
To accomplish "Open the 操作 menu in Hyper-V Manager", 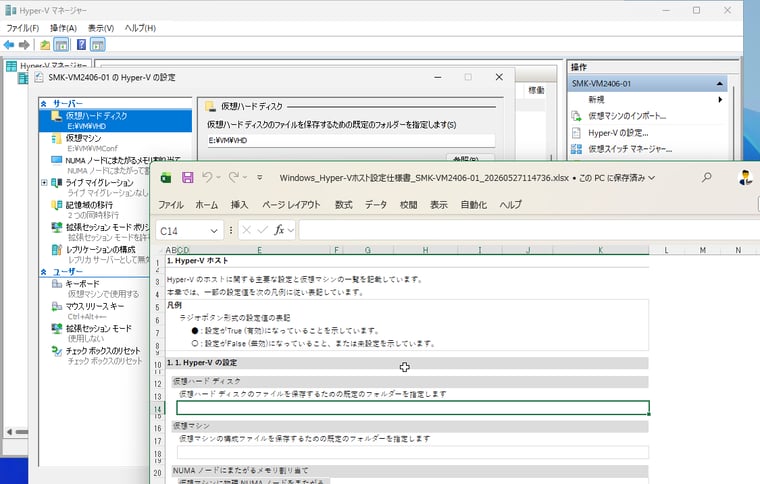I will point(63,28).
